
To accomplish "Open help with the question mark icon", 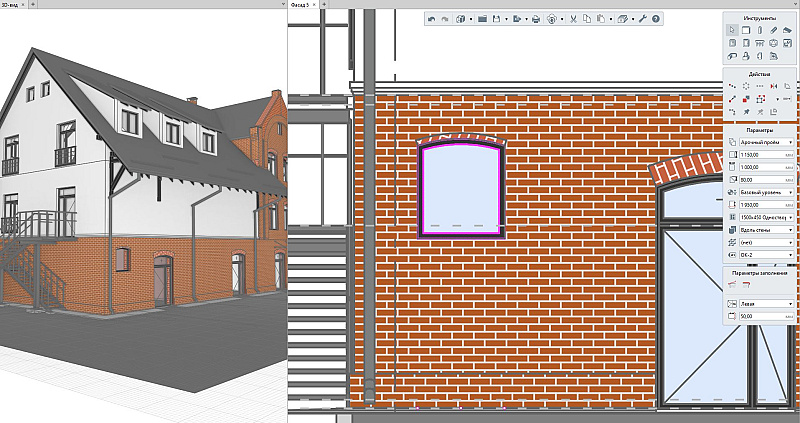I will 656,19.
